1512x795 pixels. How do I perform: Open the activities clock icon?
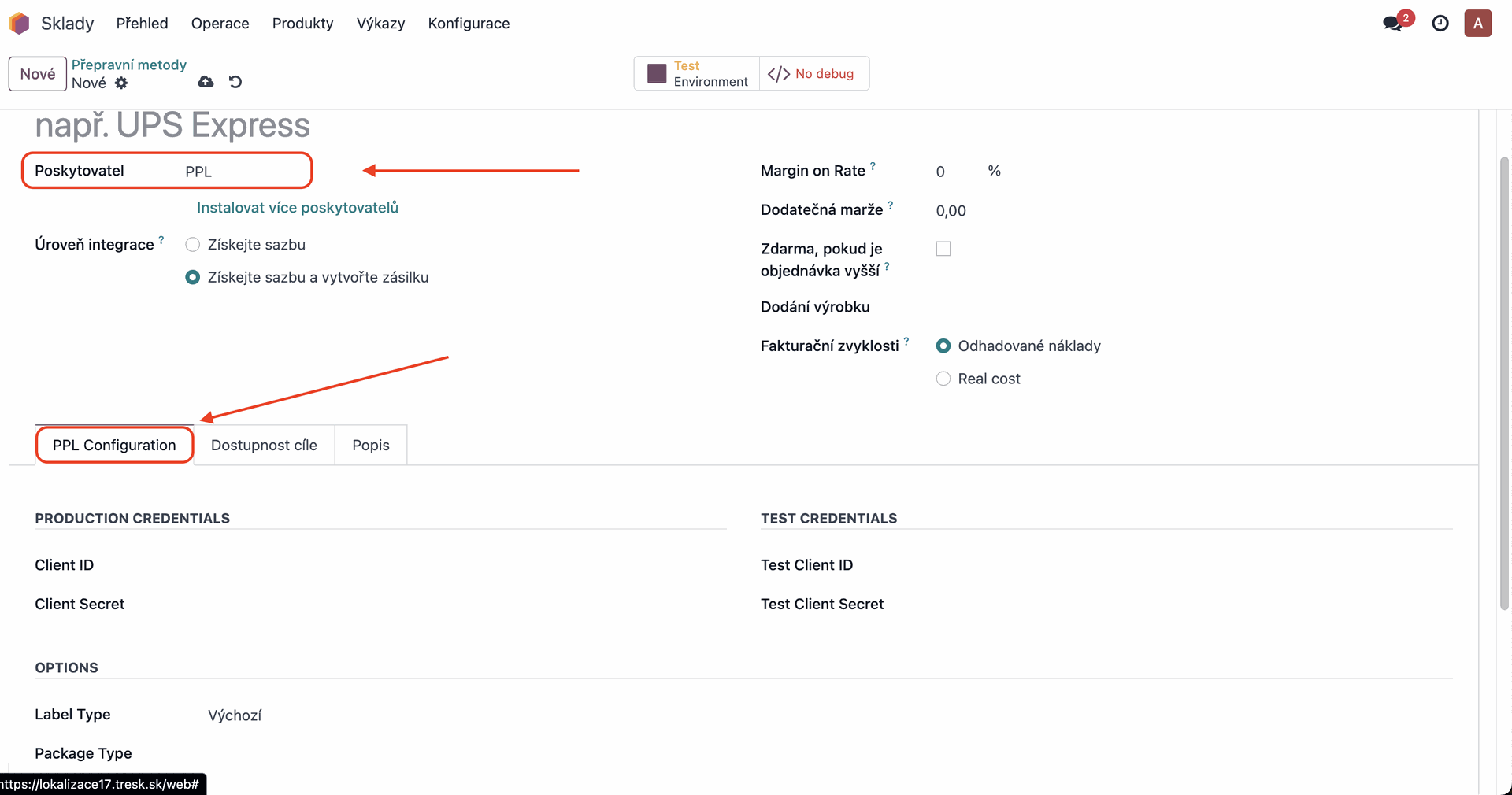(1440, 24)
